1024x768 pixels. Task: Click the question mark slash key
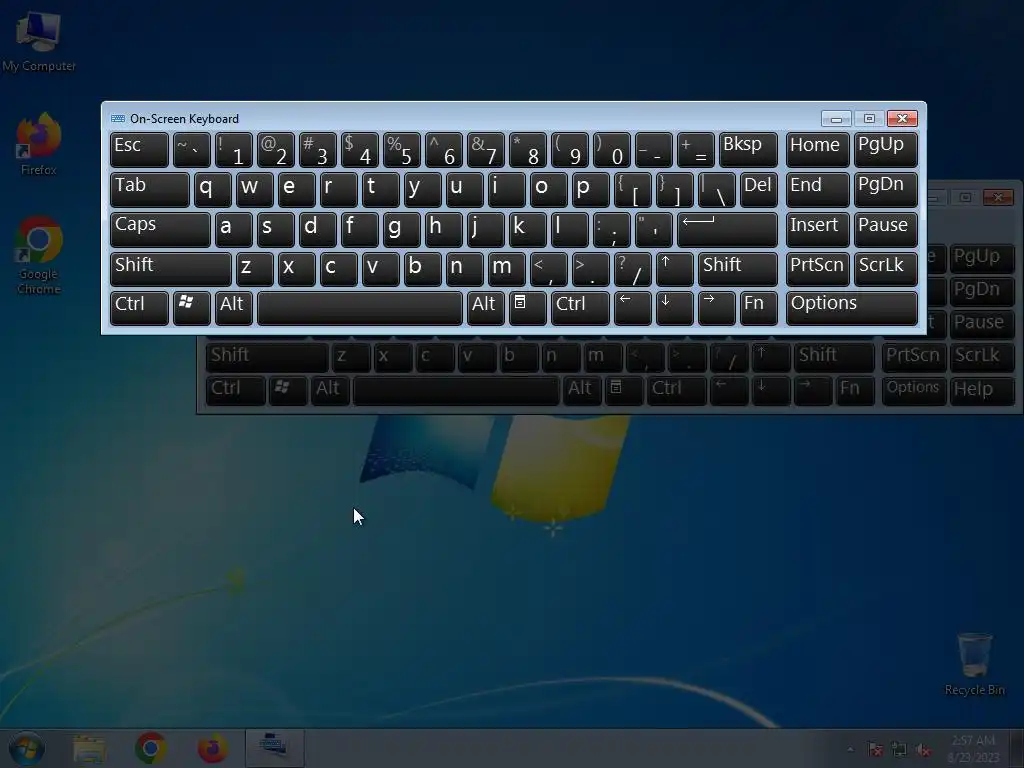633,269
